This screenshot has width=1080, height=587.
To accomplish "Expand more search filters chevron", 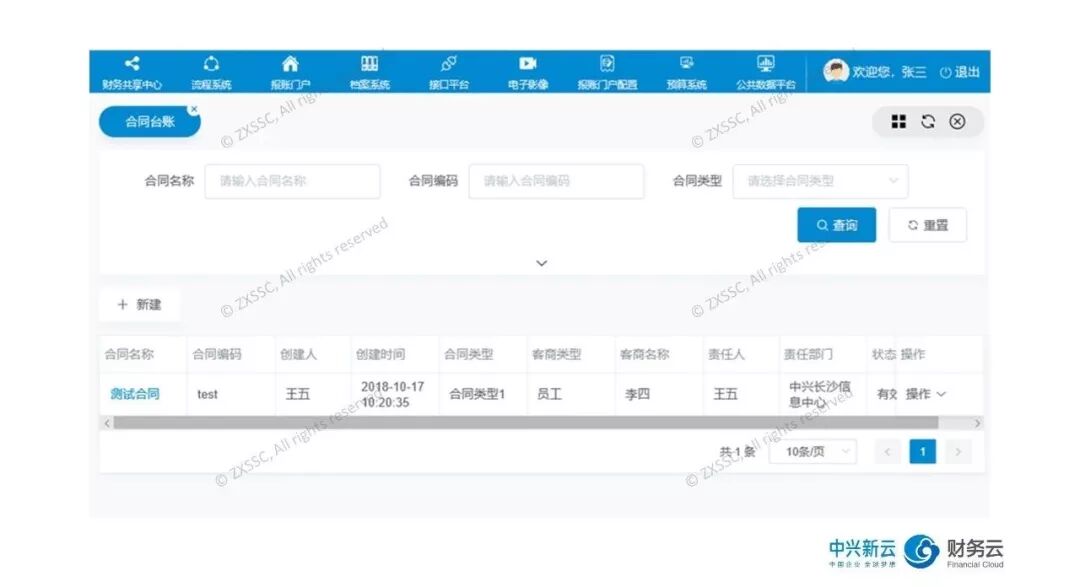I will tap(541, 263).
